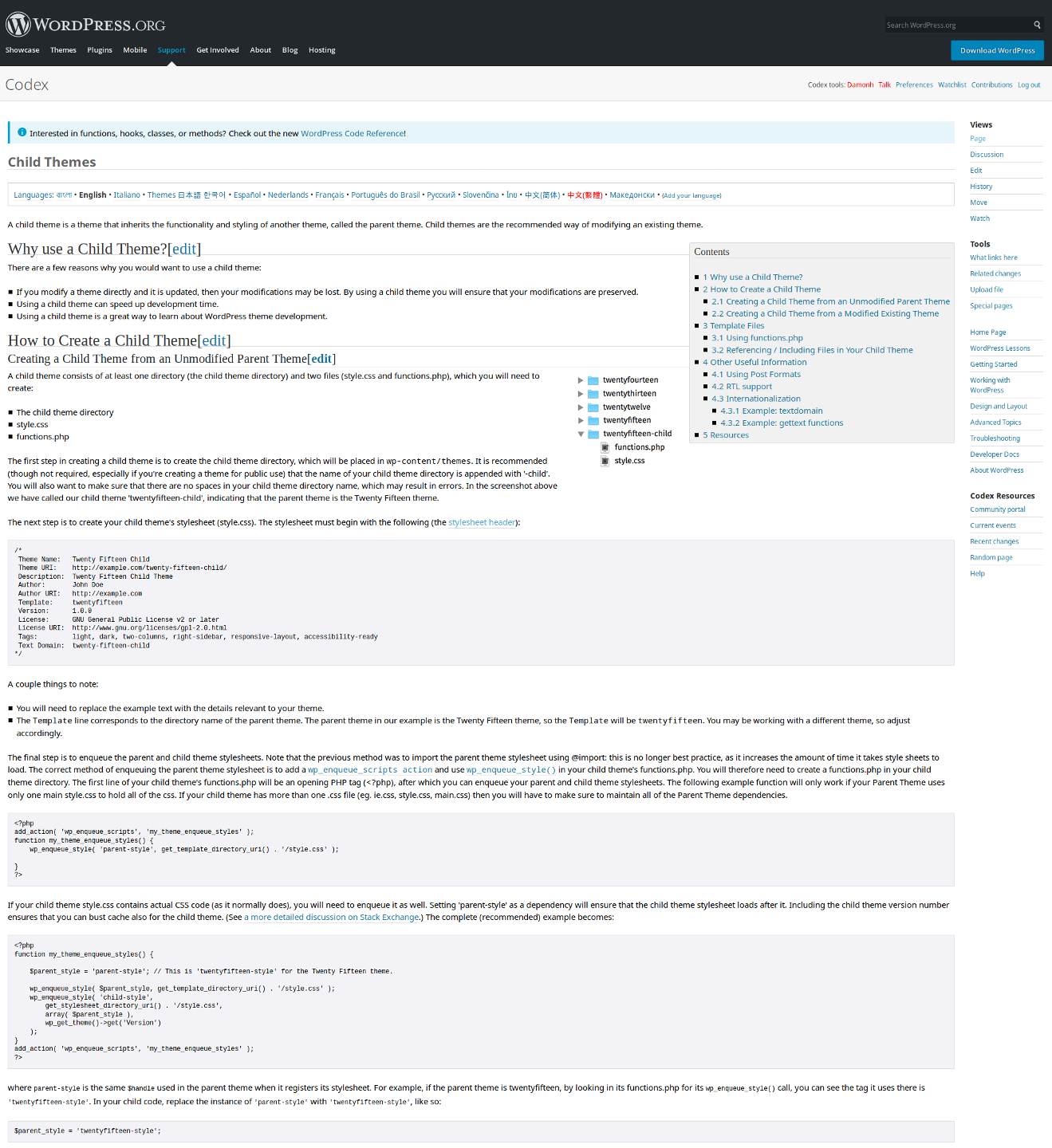Jump to 5 Resources in contents
The height and width of the screenshot is (1148, 1052).
(726, 434)
